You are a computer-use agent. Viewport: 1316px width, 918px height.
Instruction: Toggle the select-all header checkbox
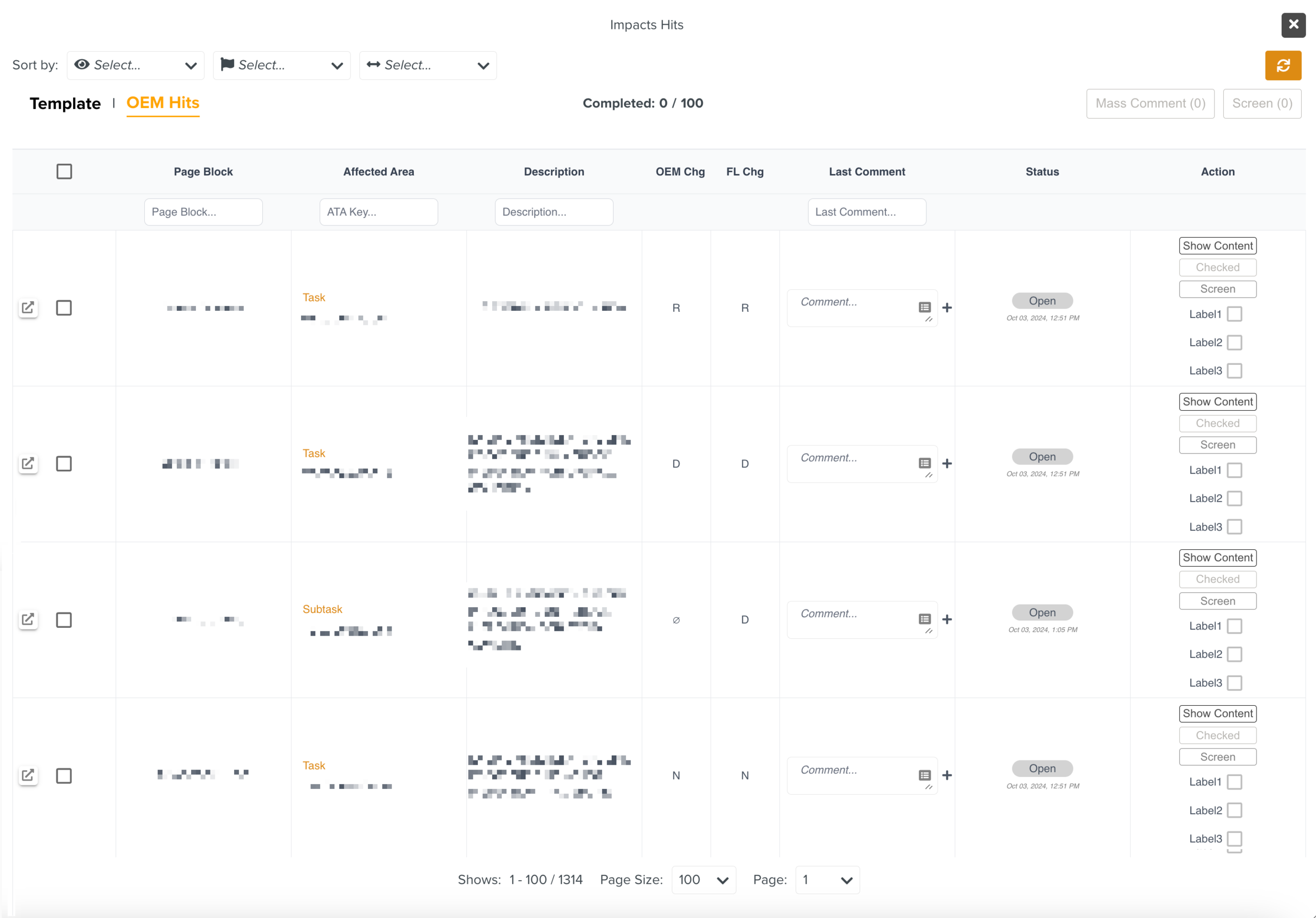pyautogui.click(x=64, y=172)
